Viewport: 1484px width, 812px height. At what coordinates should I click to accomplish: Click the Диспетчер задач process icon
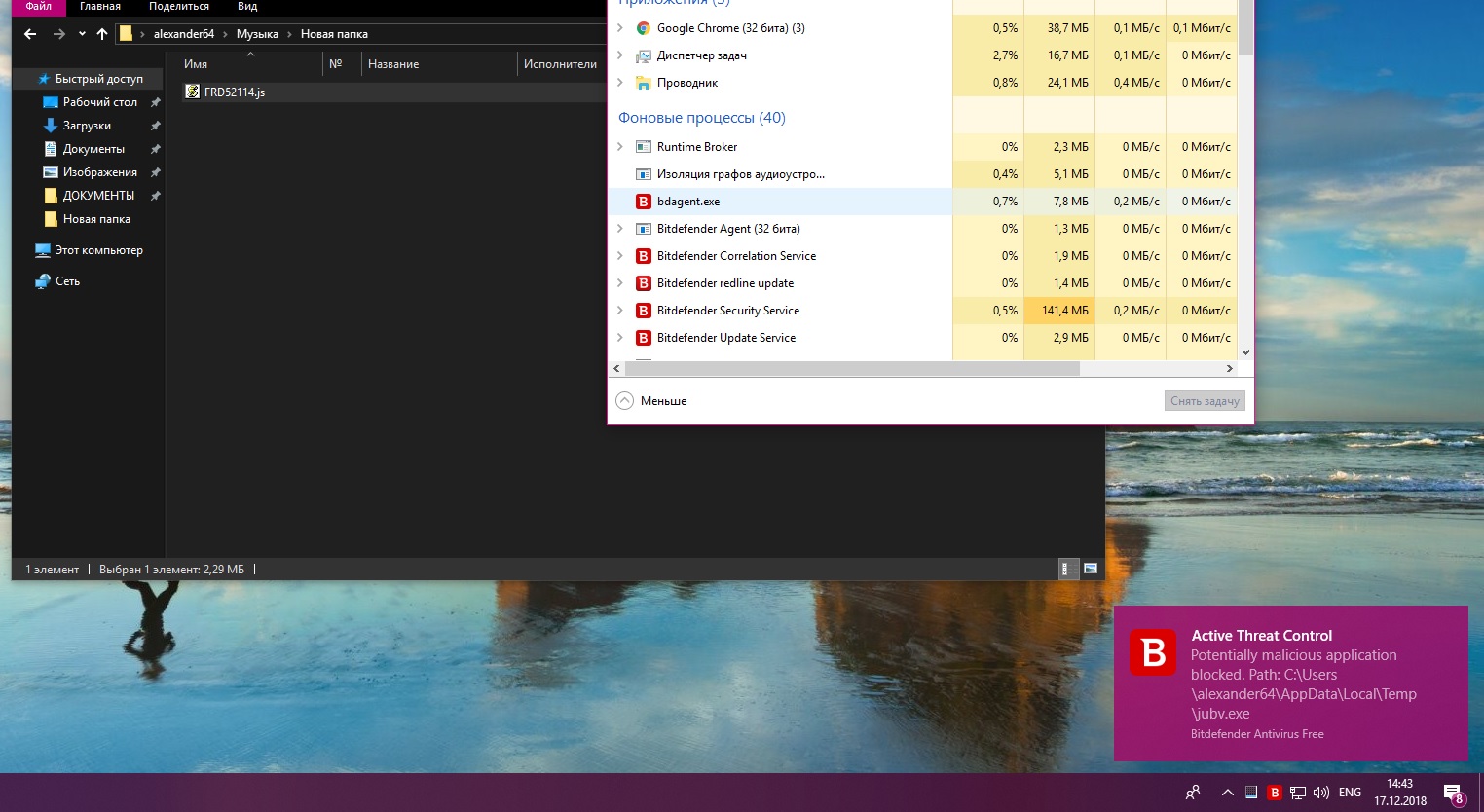coord(643,55)
